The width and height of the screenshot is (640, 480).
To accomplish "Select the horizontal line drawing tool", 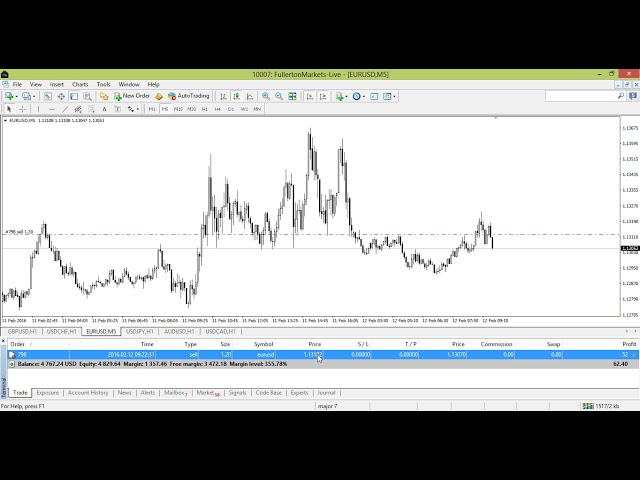I will click(51, 109).
